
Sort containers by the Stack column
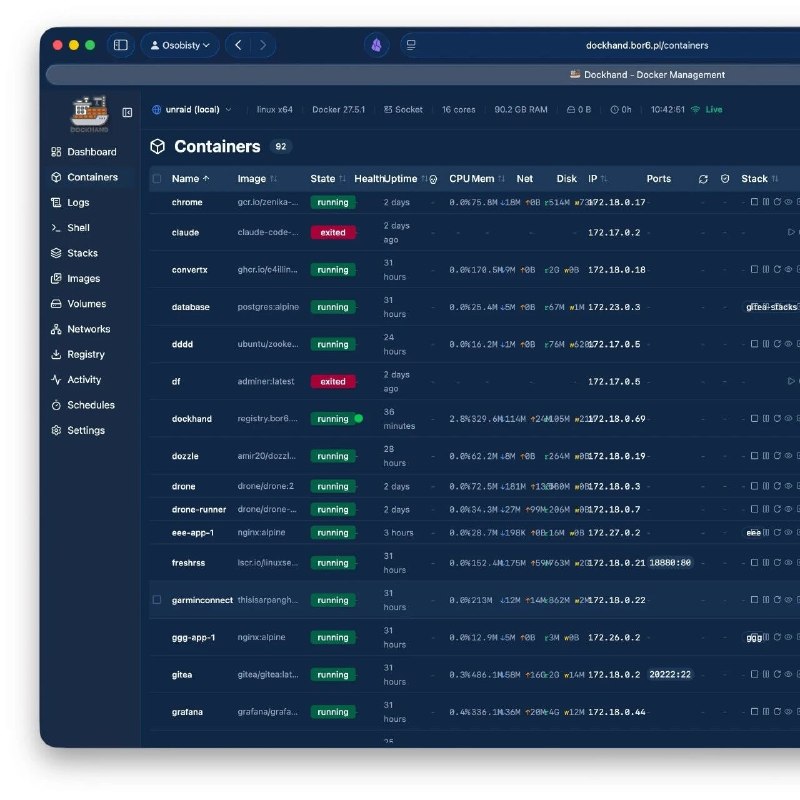(x=760, y=179)
